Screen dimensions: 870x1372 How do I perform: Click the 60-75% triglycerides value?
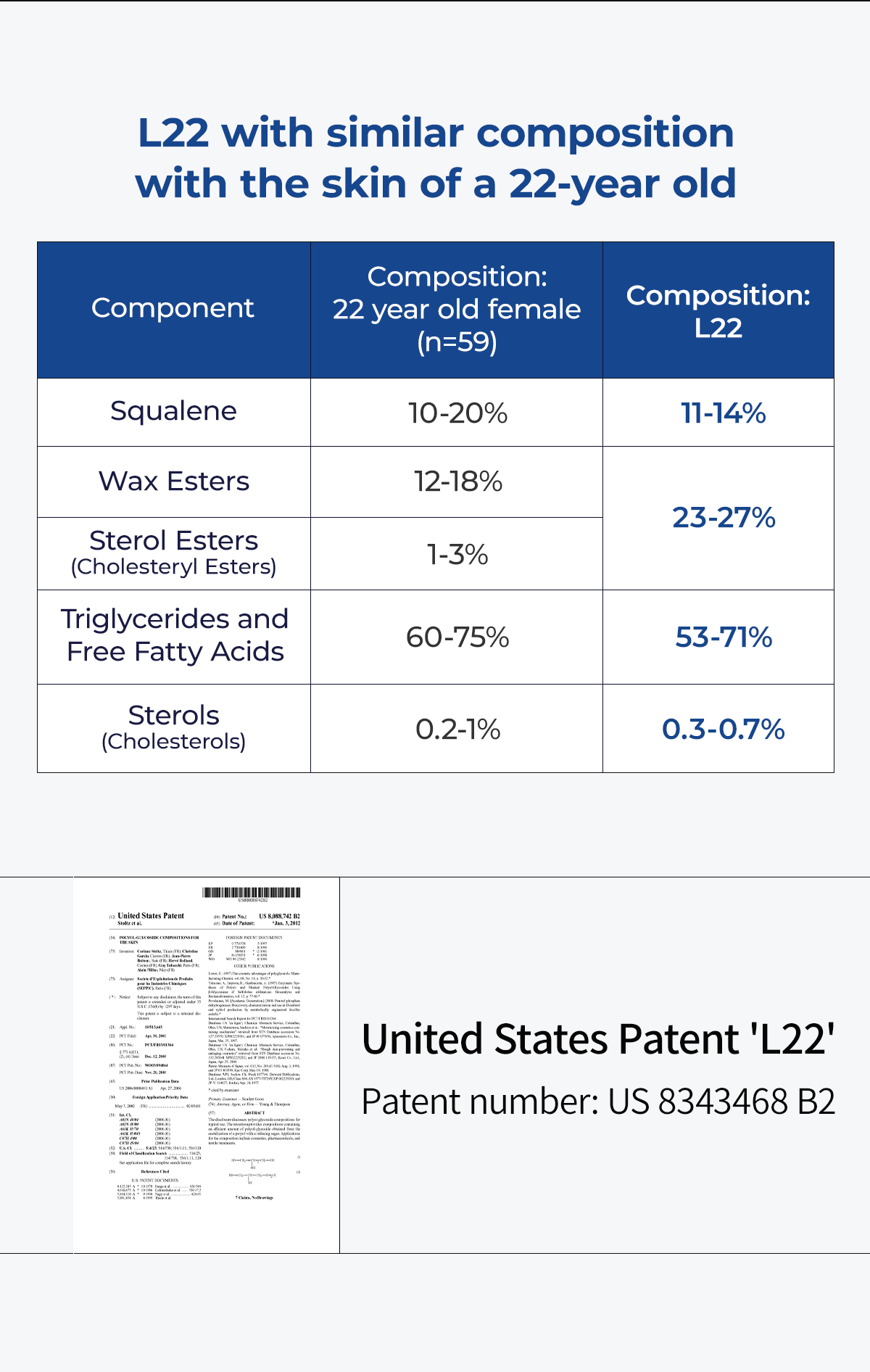tap(457, 637)
